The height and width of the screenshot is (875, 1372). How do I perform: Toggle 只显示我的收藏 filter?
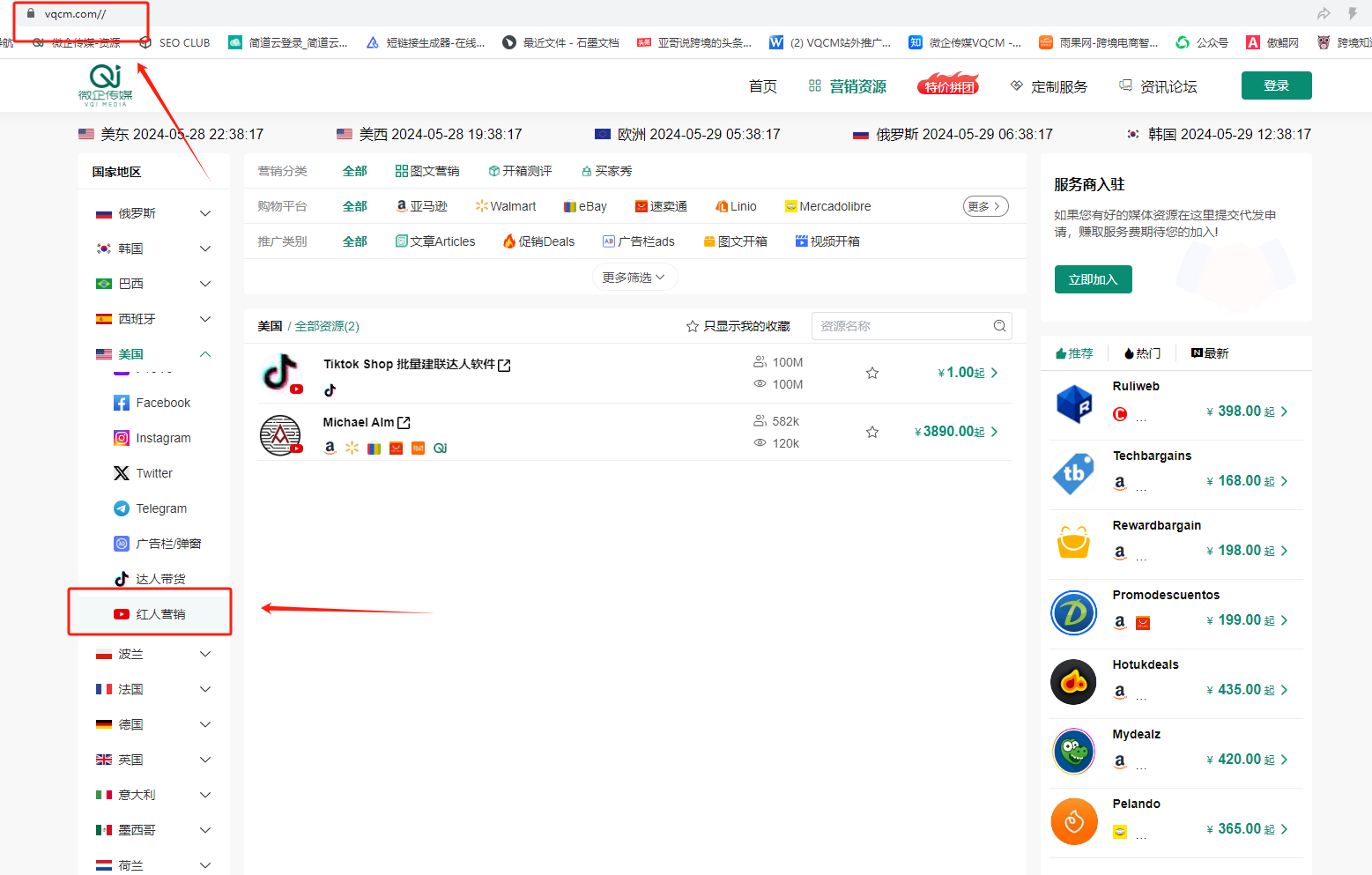coord(738,326)
